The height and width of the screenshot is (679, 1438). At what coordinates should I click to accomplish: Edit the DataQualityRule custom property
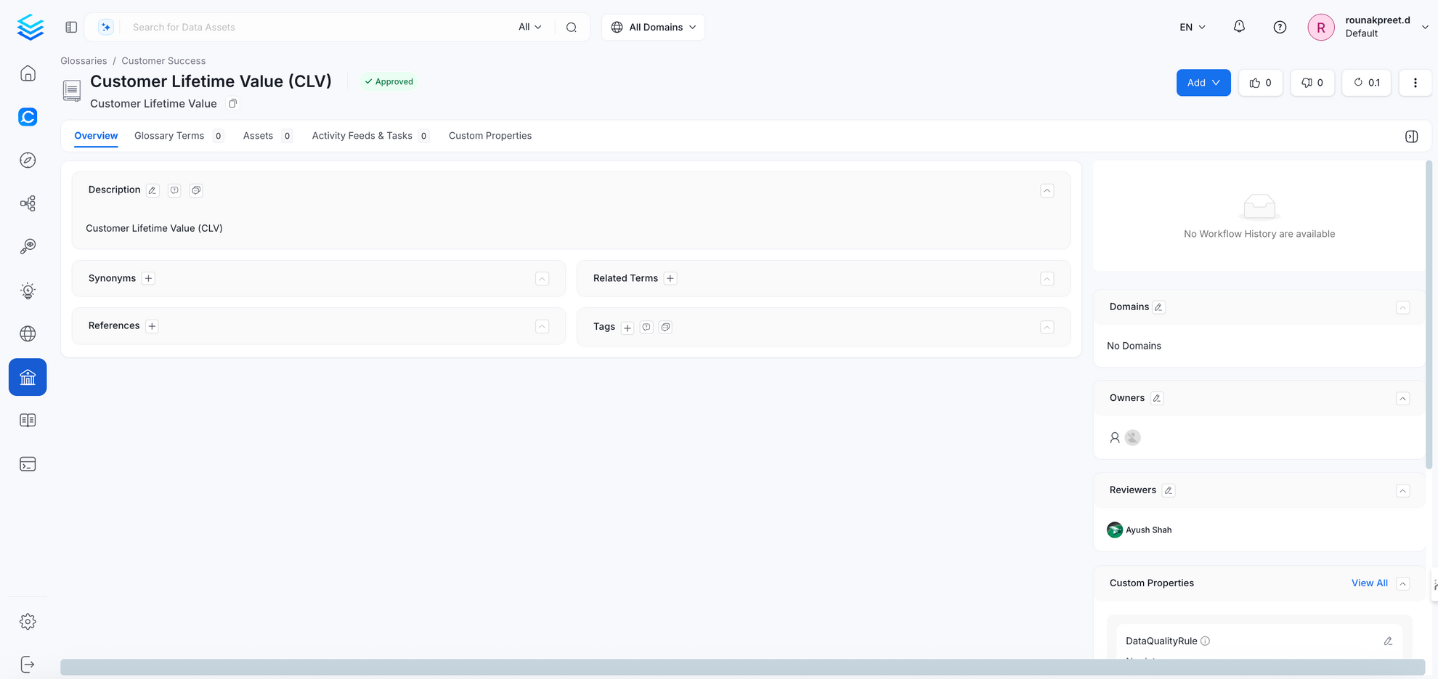(x=1388, y=641)
